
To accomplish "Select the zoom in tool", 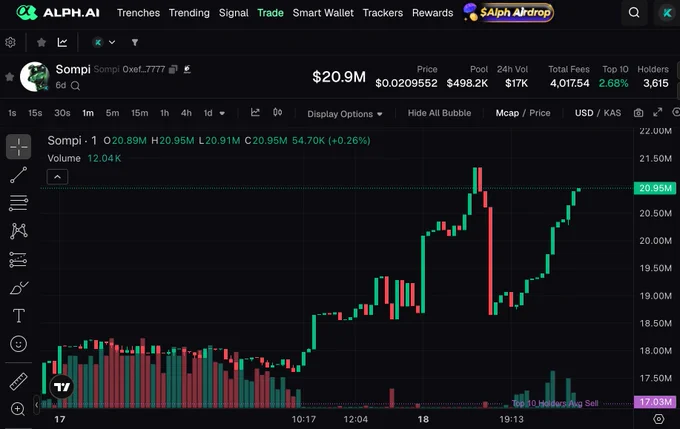I will click(18, 409).
